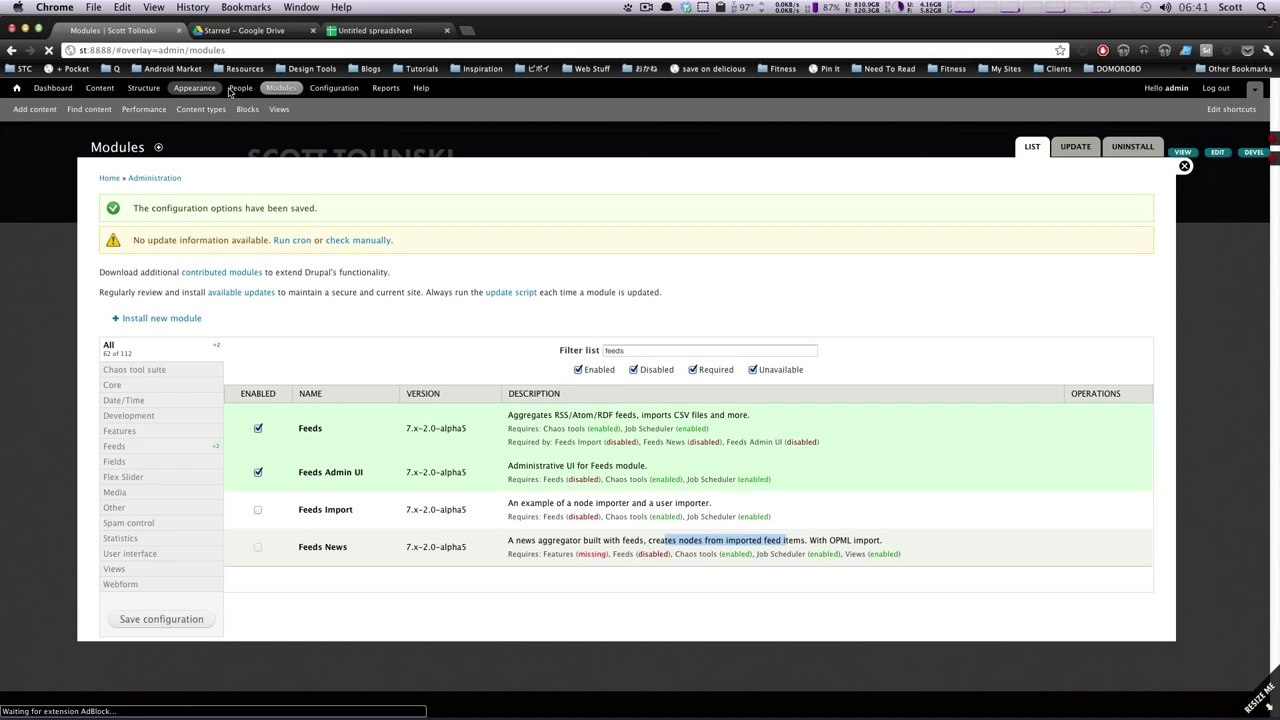Open the Modules admin menu item
Viewport: 1280px width, 720px height.
pos(281,88)
